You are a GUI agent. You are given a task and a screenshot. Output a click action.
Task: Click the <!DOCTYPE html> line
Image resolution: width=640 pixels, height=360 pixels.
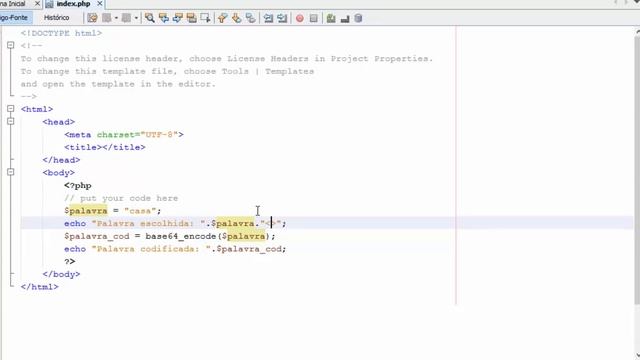click(61, 33)
